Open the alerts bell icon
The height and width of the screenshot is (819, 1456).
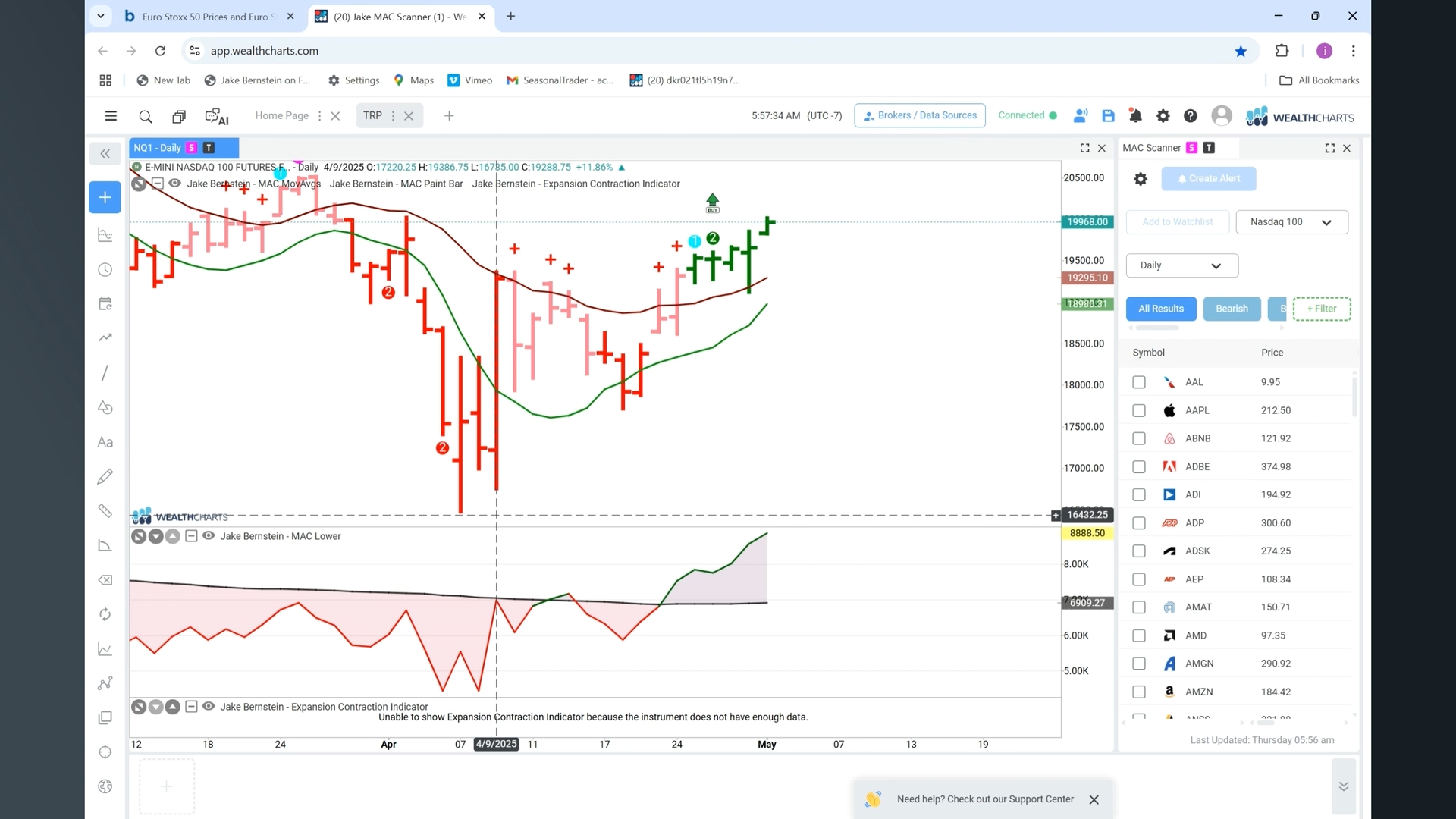(1135, 115)
